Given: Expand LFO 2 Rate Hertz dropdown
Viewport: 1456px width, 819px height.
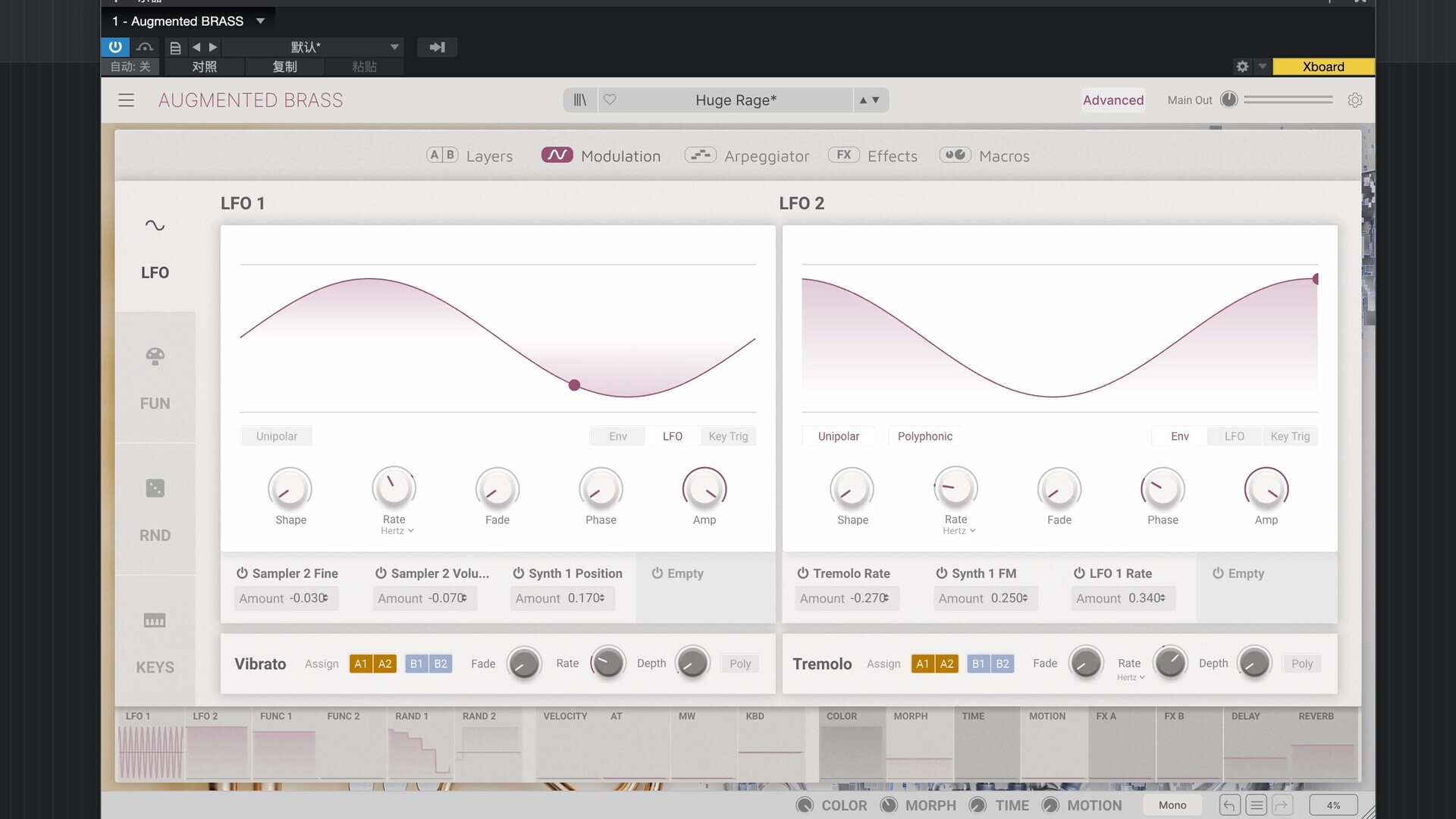Looking at the screenshot, I should [959, 531].
